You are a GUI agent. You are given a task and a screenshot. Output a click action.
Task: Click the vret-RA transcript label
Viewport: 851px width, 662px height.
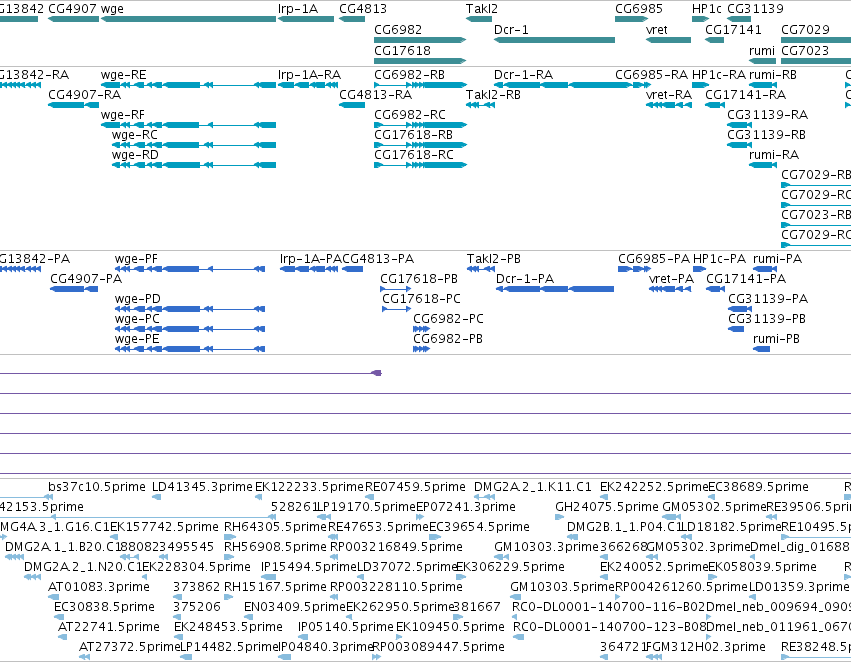669,95
